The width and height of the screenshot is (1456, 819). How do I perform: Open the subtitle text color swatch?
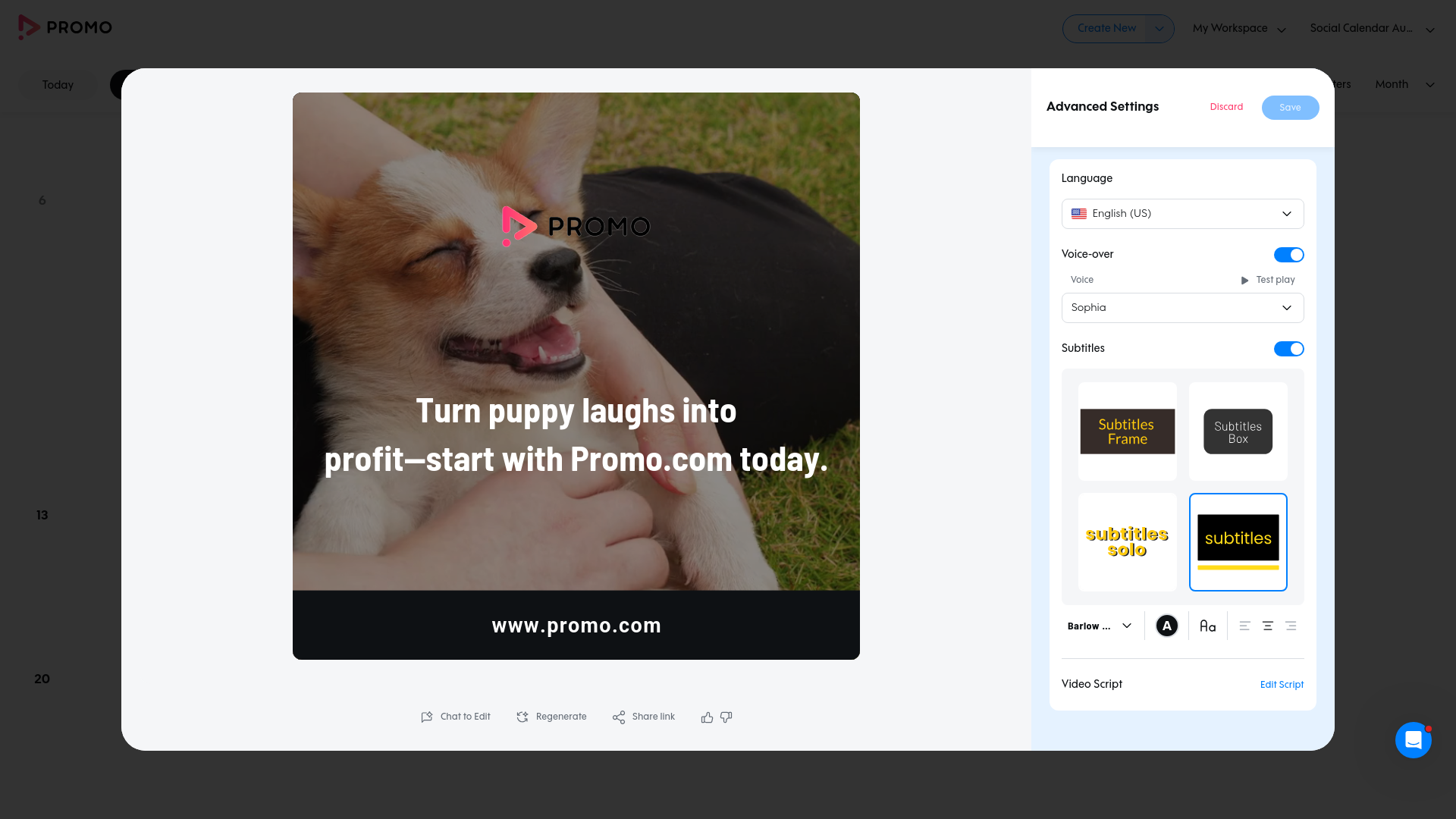coord(1166,626)
